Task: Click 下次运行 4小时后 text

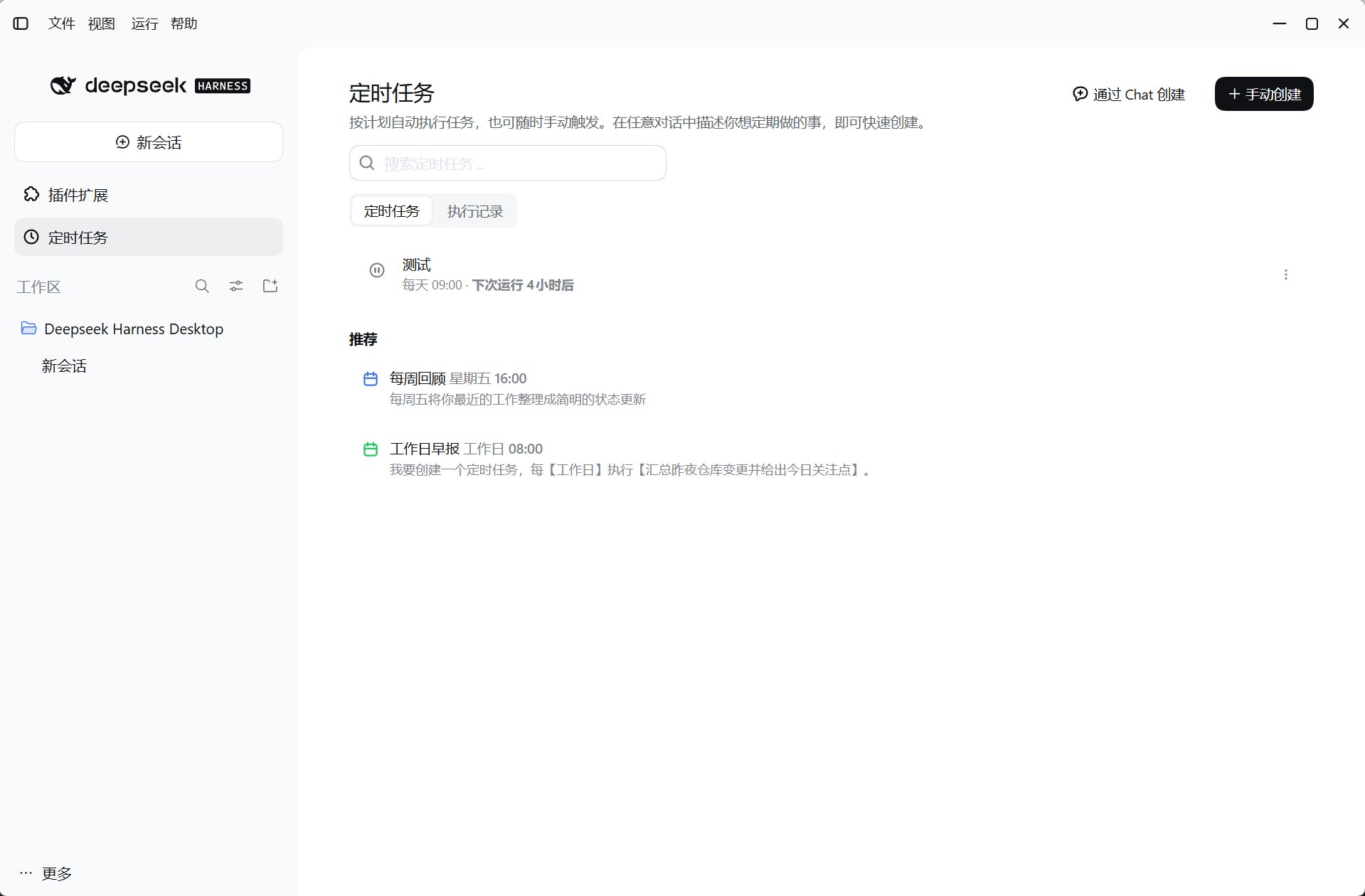Action: [x=523, y=285]
